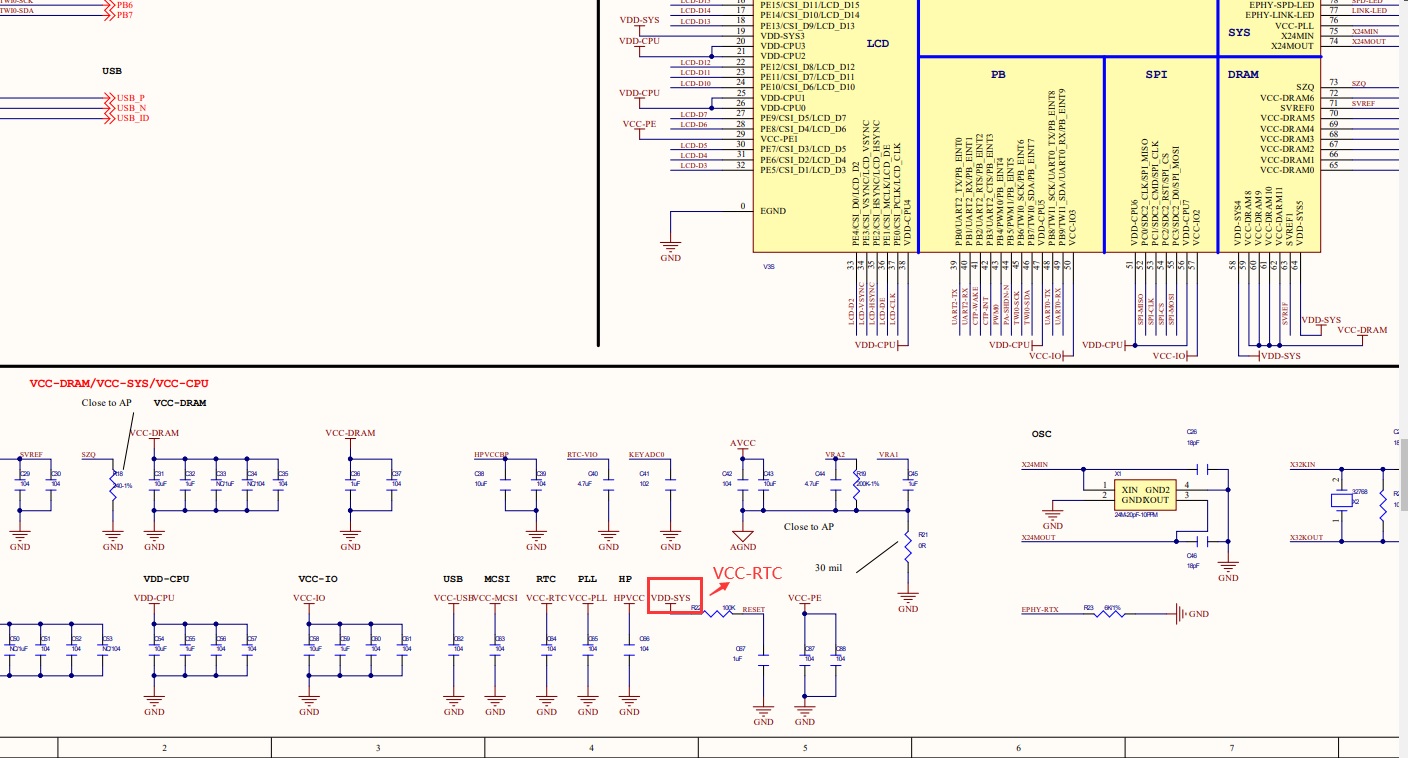Click the 'C41' capacitor designator
Viewport: 1408px width, 758px height.
644,473
